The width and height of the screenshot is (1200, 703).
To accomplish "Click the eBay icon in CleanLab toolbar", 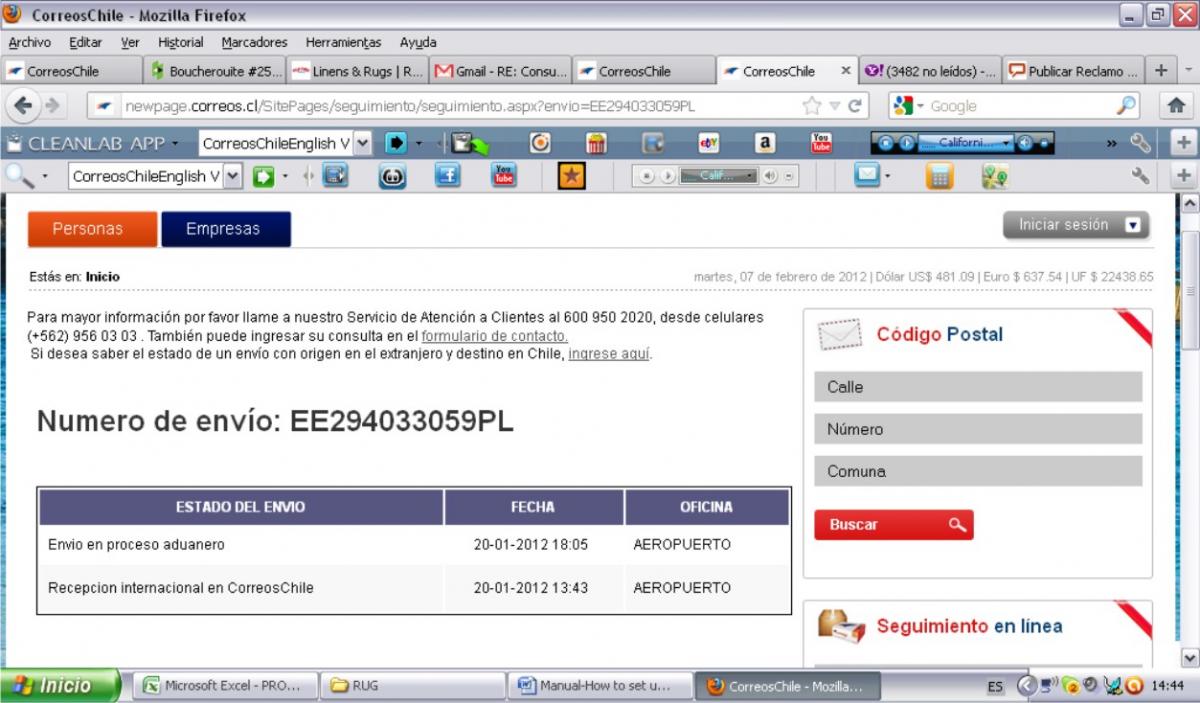I will coord(709,143).
